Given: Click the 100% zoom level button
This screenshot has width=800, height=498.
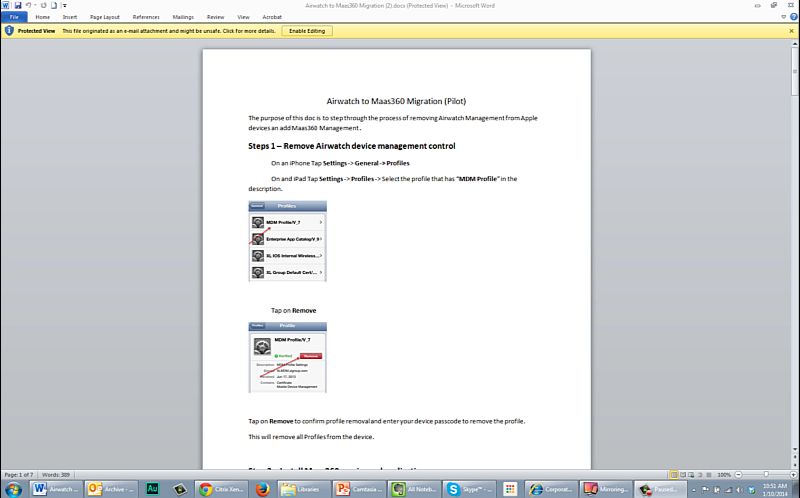Looking at the screenshot, I should pos(724,475).
